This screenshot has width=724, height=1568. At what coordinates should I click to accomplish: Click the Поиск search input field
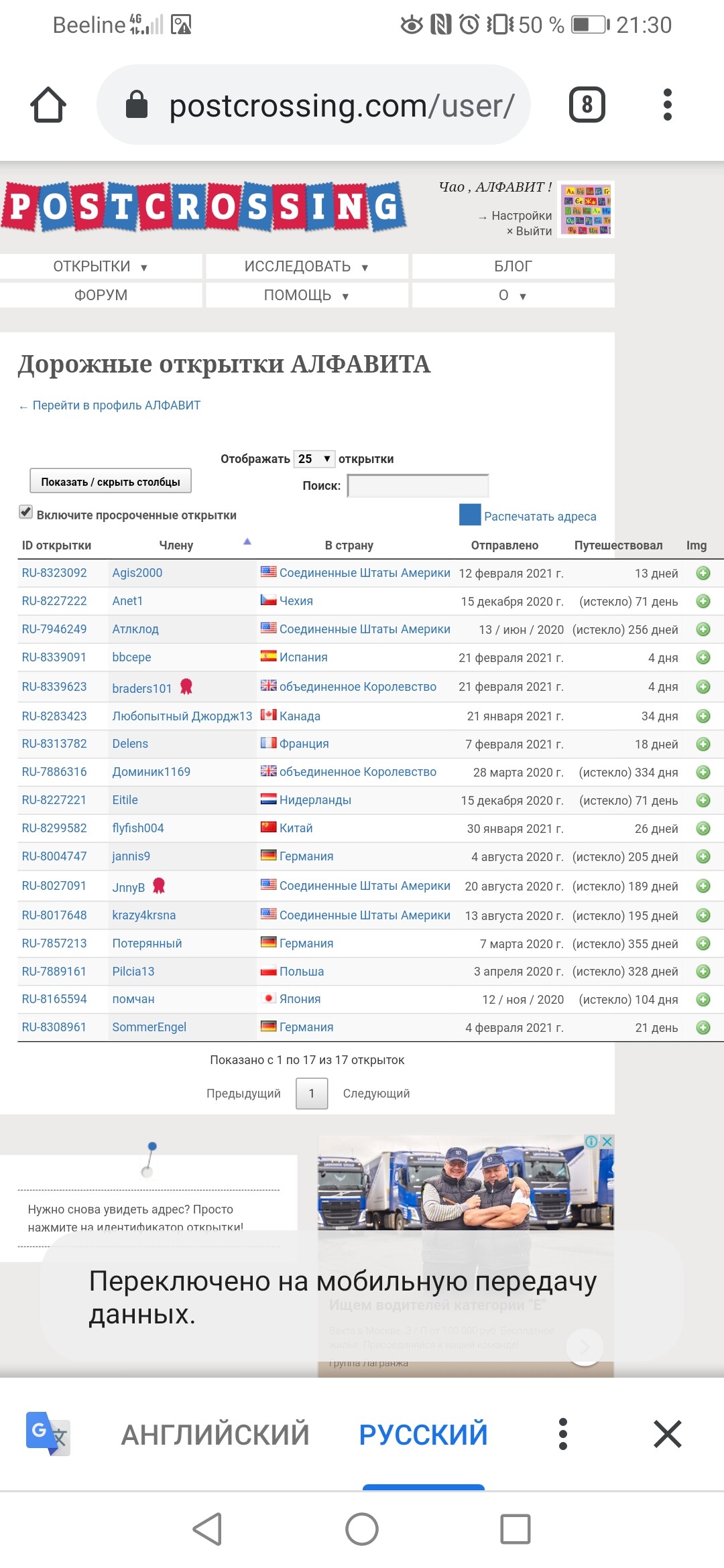pos(418,486)
